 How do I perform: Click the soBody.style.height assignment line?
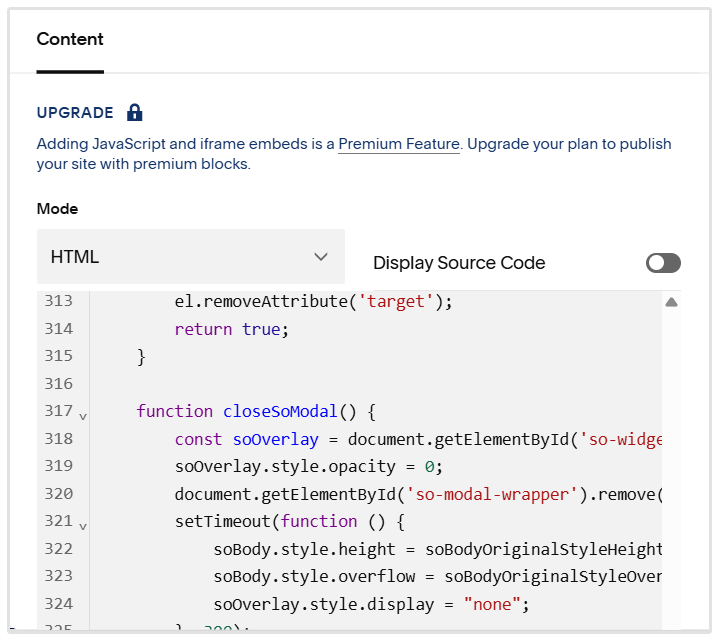coord(437,549)
